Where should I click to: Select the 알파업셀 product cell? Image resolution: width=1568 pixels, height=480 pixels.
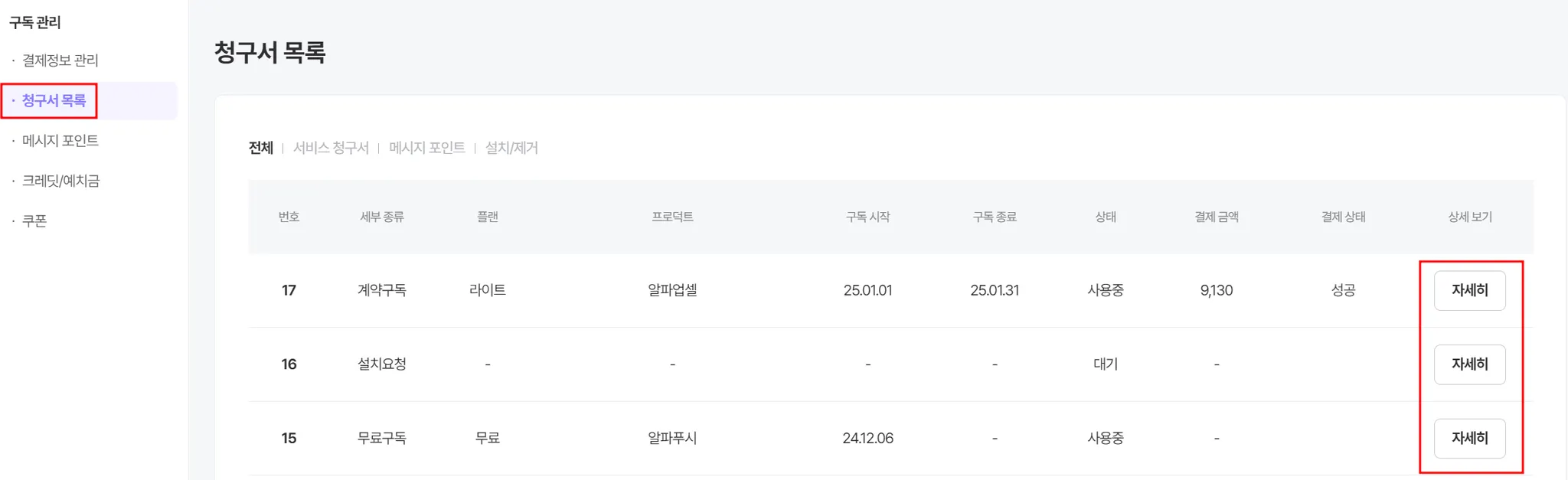672,291
